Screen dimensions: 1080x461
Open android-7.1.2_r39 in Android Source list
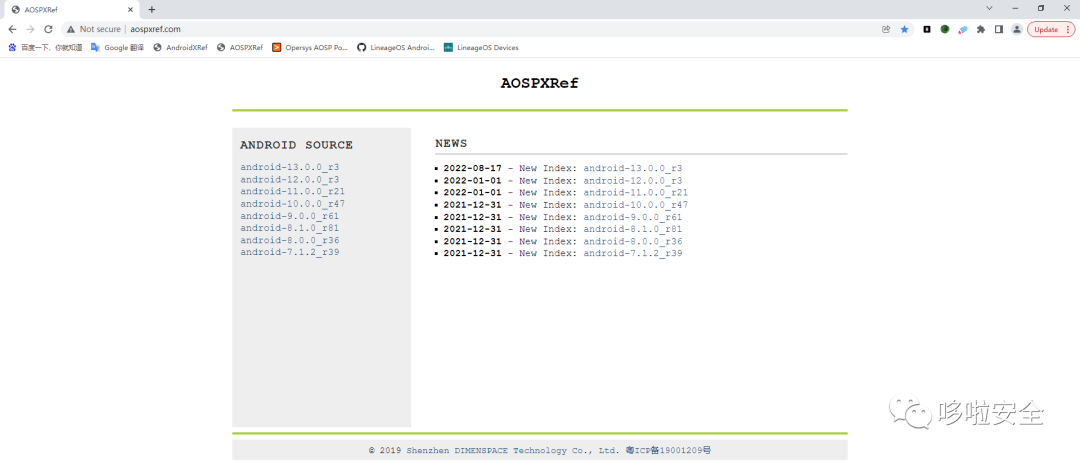[290, 252]
